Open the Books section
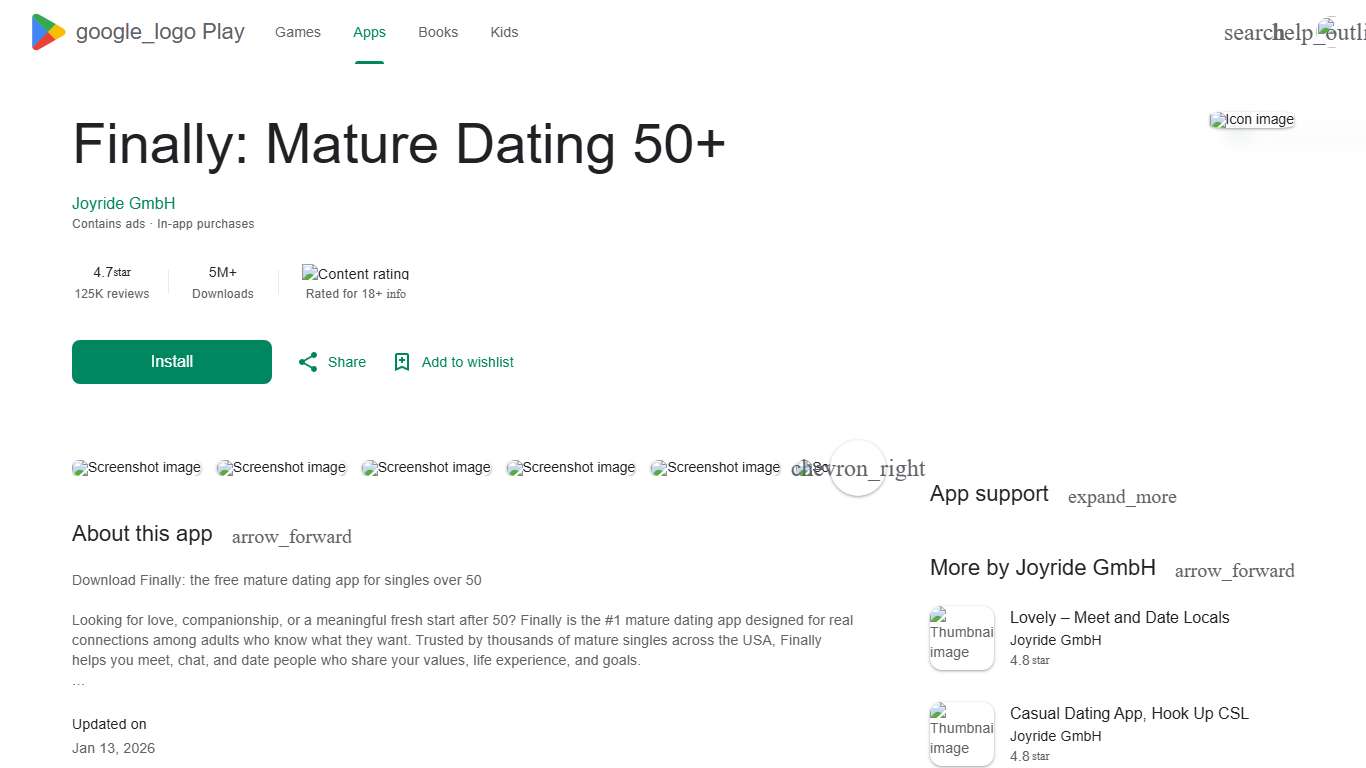Screen dimensions: 1366x768 pyautogui.click(x=438, y=32)
